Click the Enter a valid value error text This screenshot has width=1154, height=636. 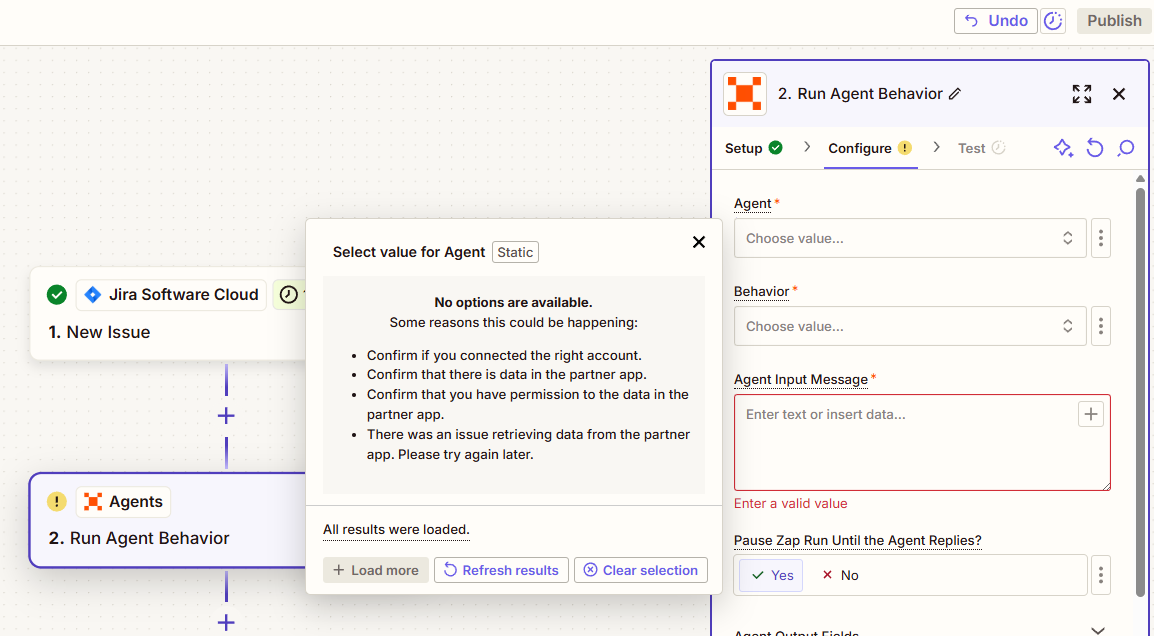pos(790,504)
